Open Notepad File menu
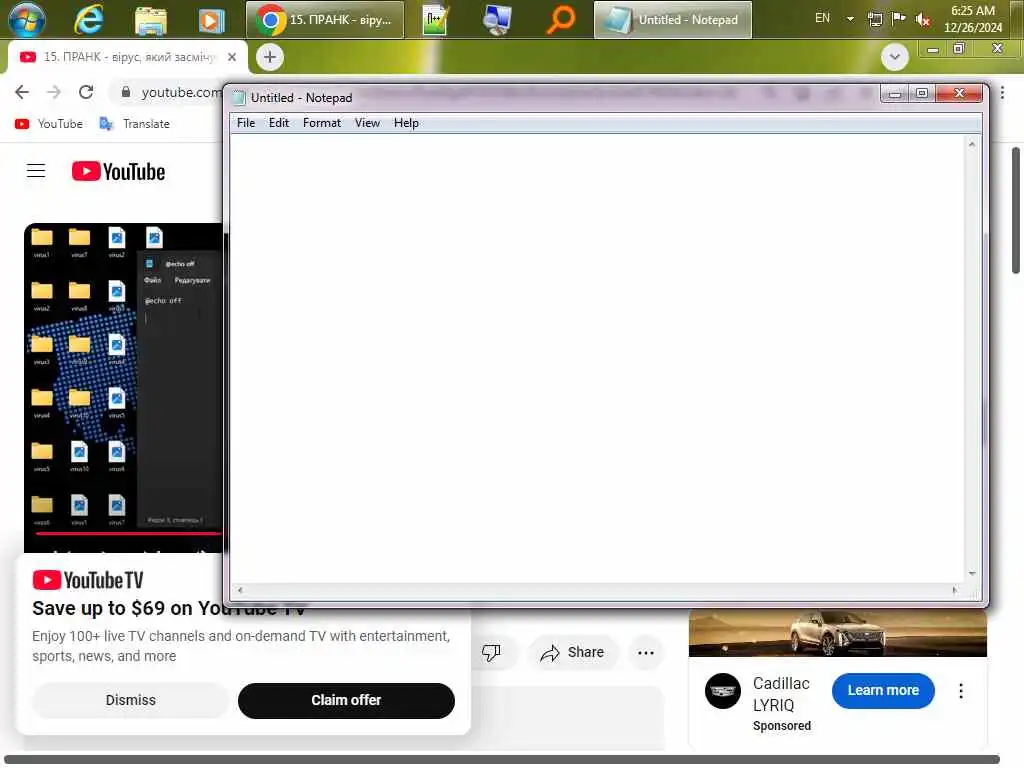1024x768 pixels. (246, 123)
